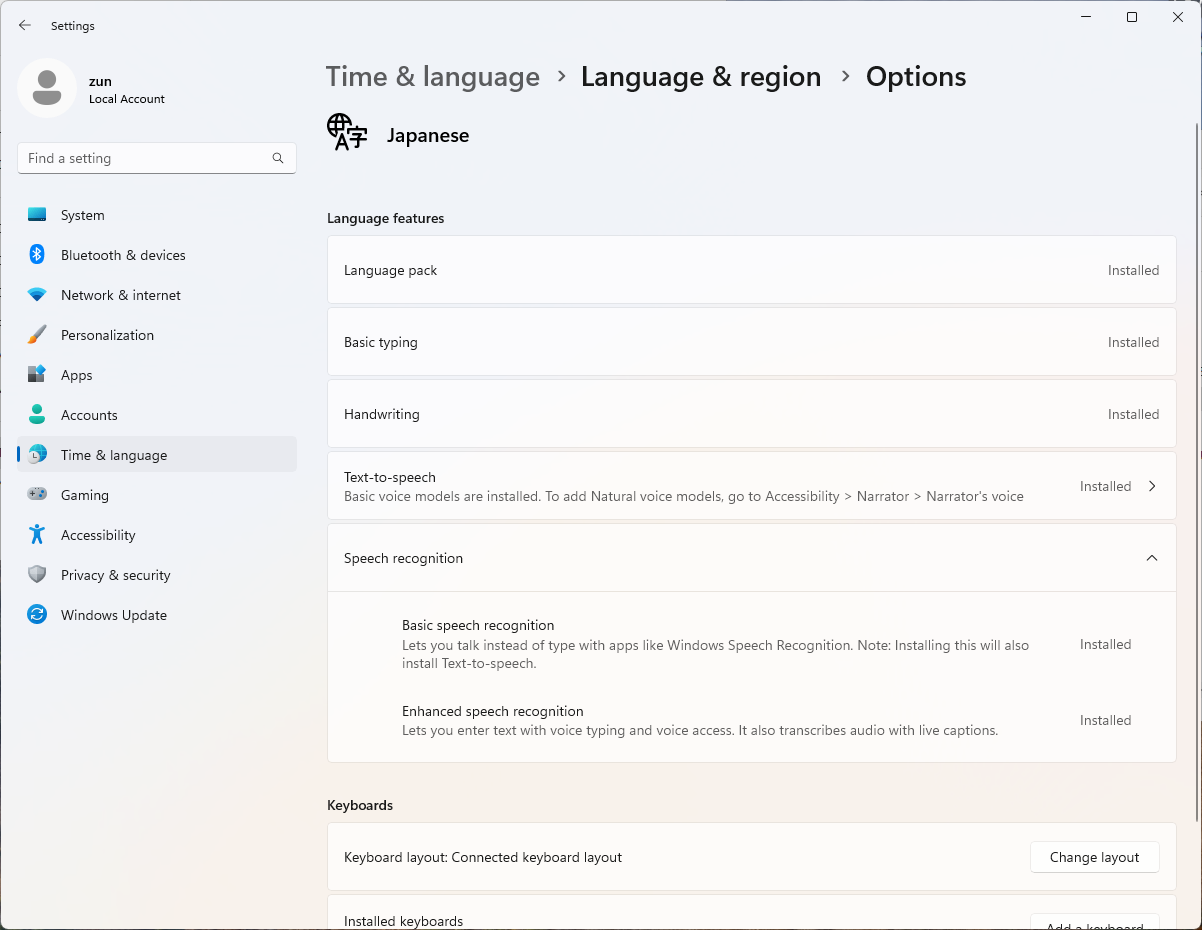Click the zun Local Account name

click(x=127, y=90)
